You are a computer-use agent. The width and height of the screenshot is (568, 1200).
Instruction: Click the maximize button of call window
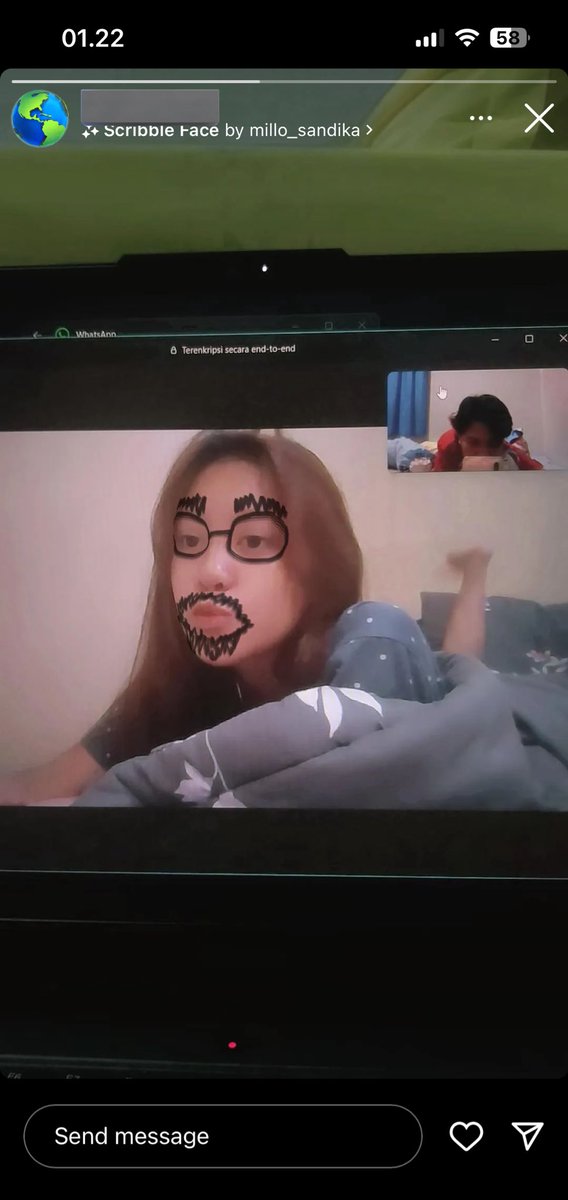pyautogui.click(x=529, y=339)
